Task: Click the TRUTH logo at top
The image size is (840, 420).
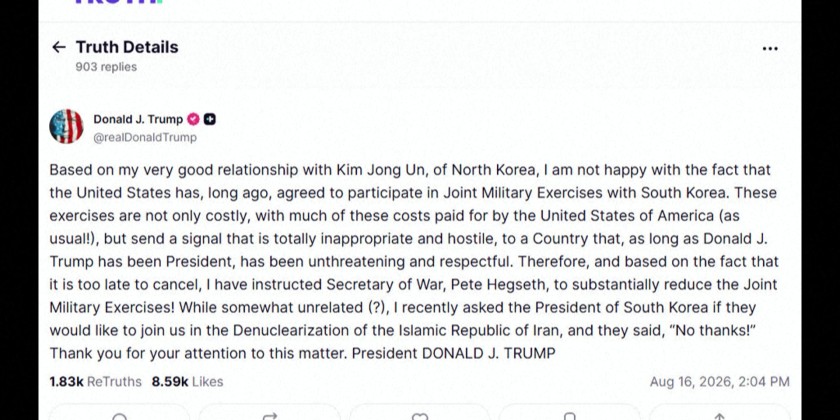Action: coord(118,2)
